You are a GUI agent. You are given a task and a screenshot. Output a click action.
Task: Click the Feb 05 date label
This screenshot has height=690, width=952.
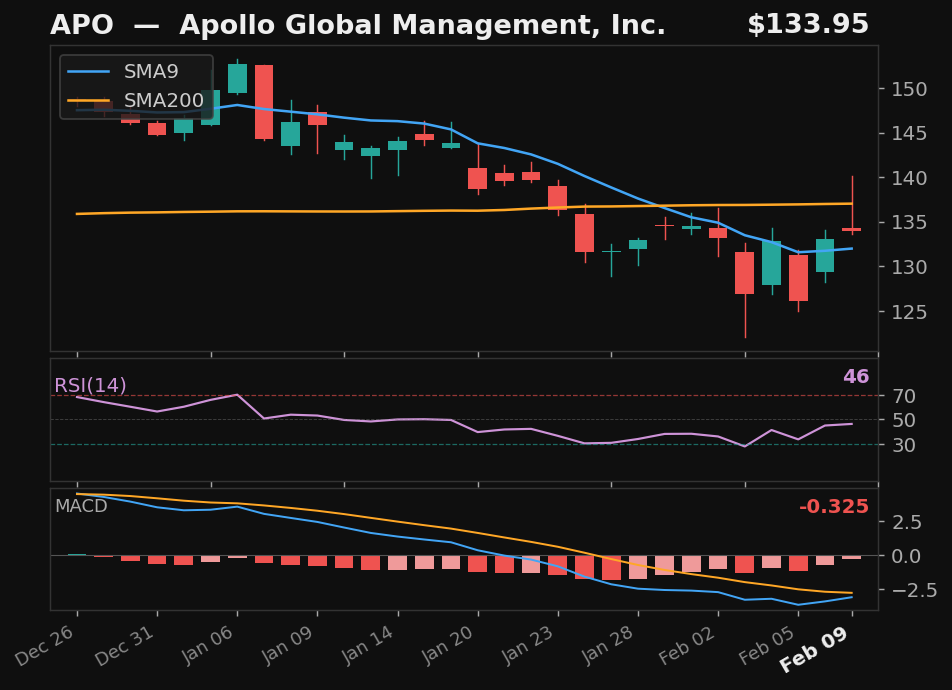767,645
